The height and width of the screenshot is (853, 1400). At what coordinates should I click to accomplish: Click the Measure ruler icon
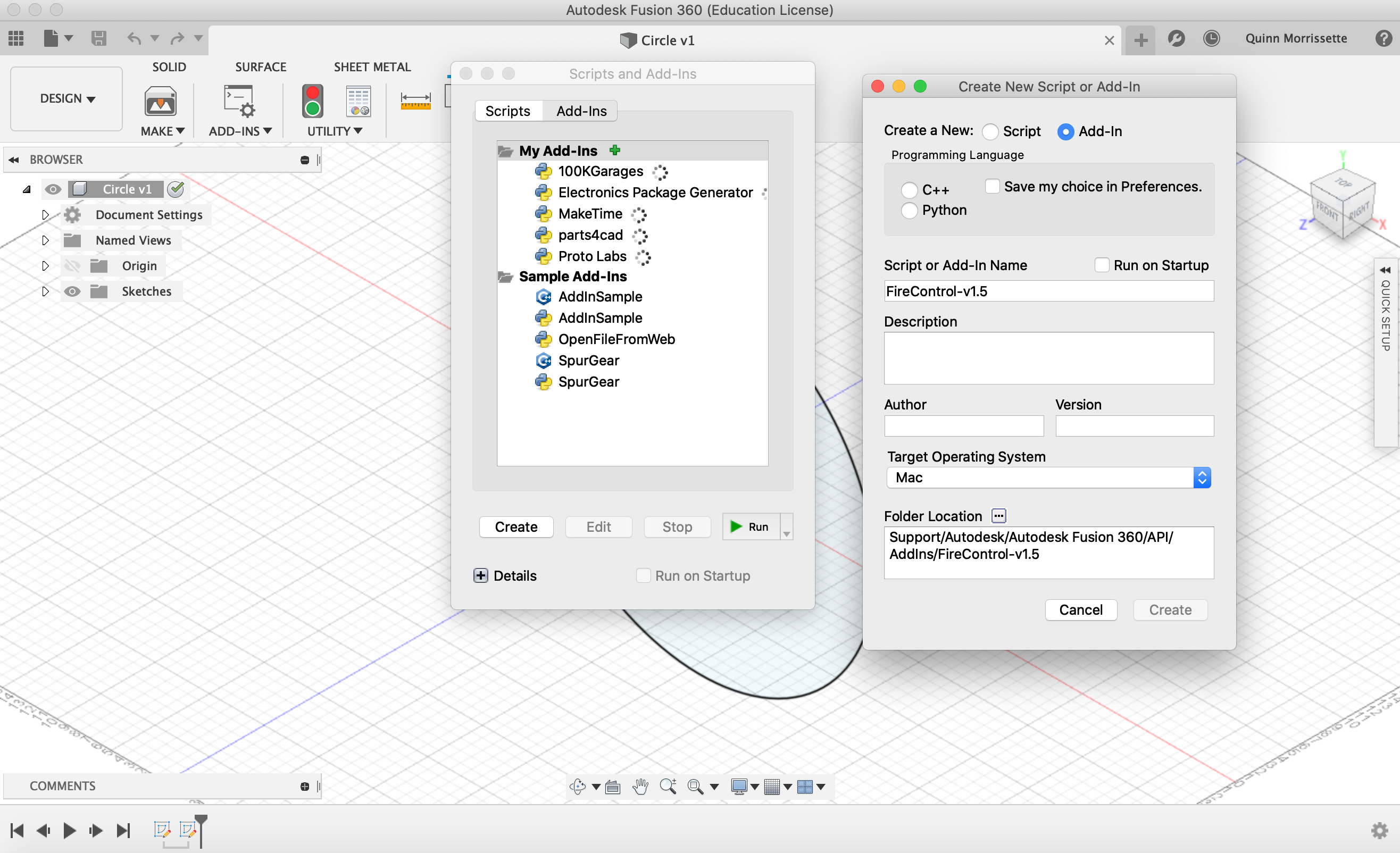click(415, 101)
